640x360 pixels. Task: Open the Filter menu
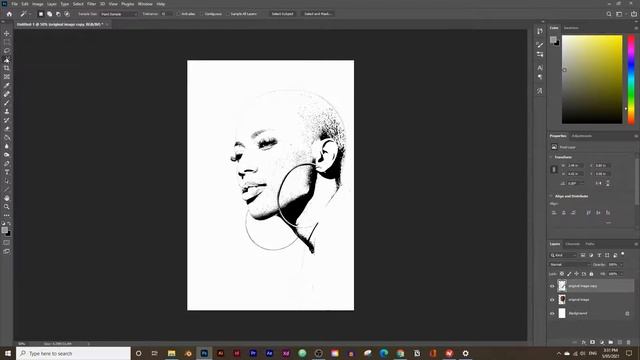click(x=91, y=4)
